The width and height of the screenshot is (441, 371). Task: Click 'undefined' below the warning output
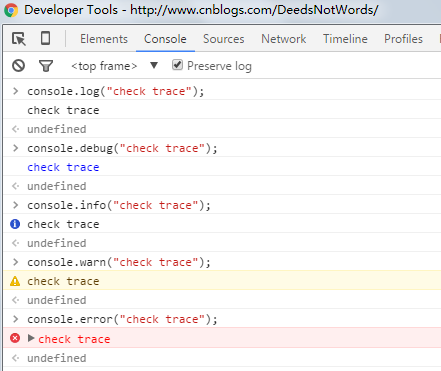[57, 300]
